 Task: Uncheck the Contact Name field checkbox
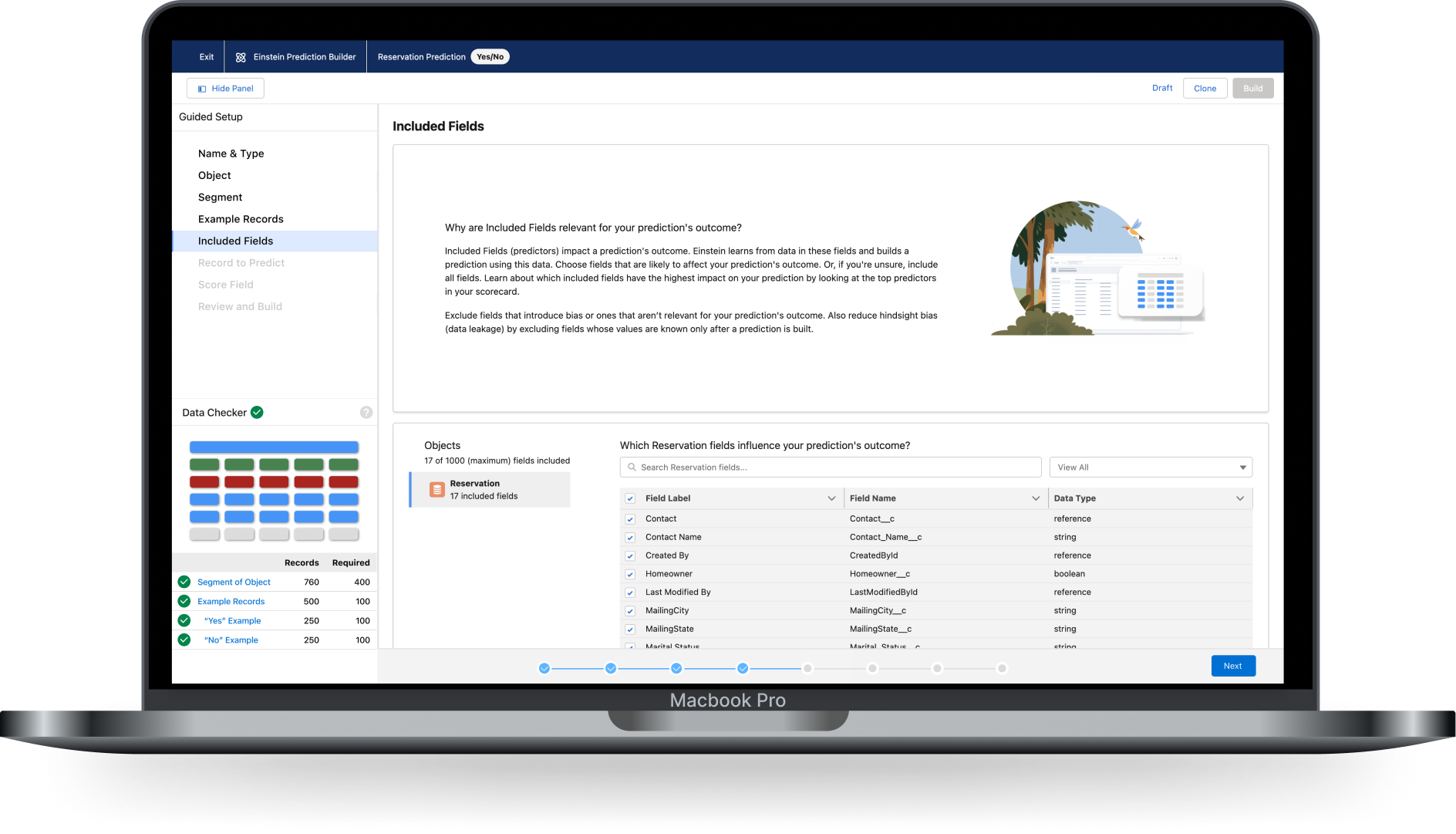(x=630, y=538)
